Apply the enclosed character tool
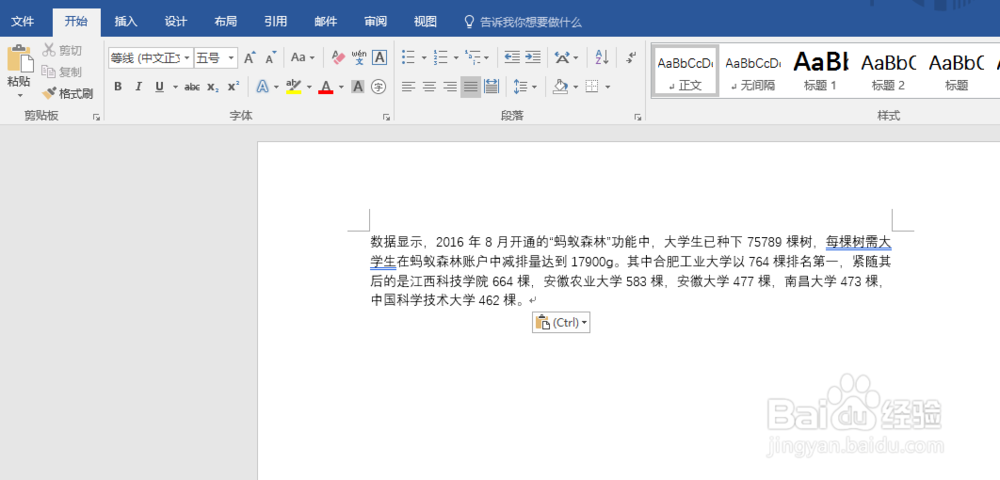The width and height of the screenshot is (1000, 480). 379,87
